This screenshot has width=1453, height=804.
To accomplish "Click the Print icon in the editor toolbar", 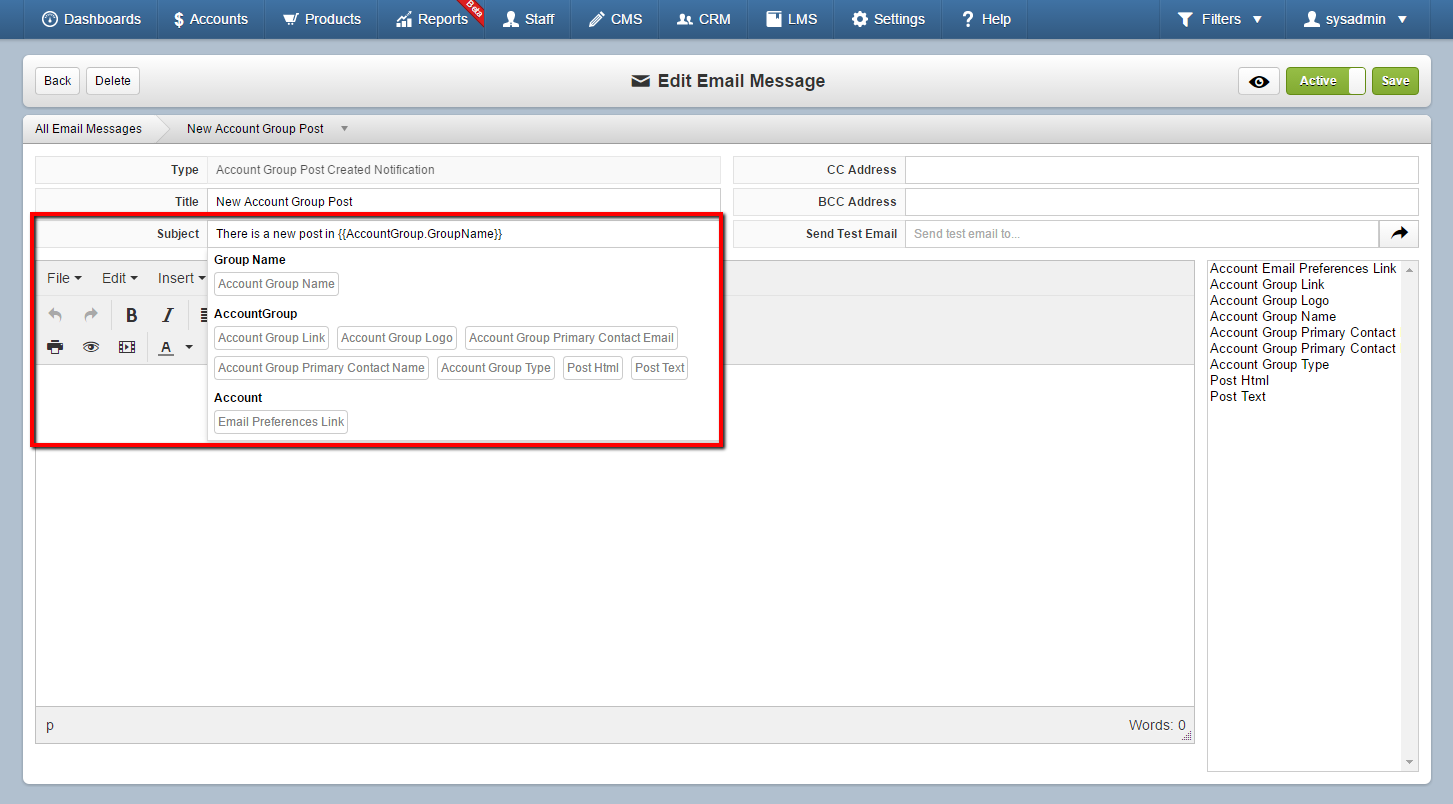I will [55, 347].
